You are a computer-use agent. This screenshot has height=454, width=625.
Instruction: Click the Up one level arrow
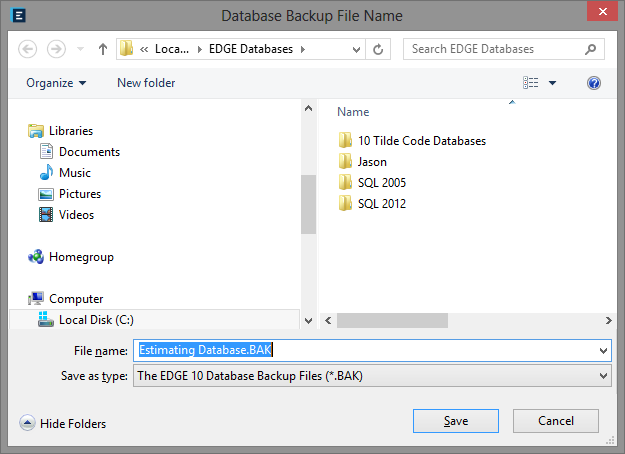(x=102, y=49)
